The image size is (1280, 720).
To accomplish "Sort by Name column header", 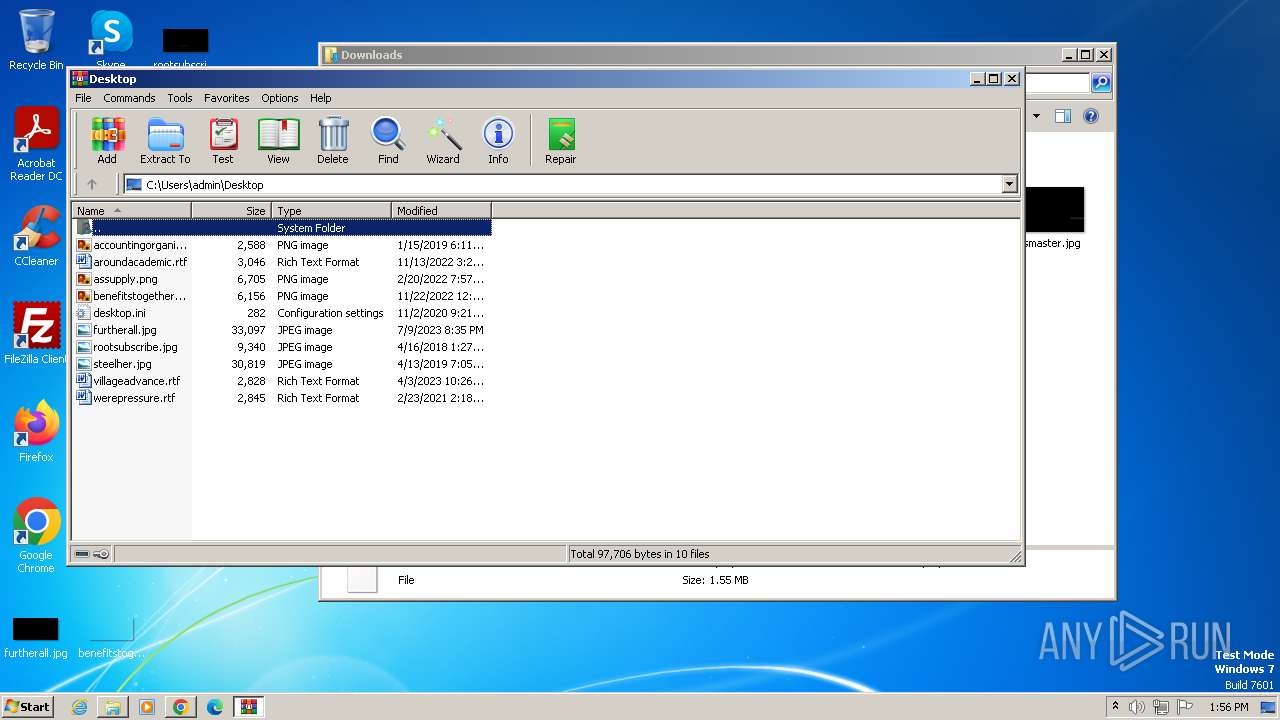I will pos(131,210).
